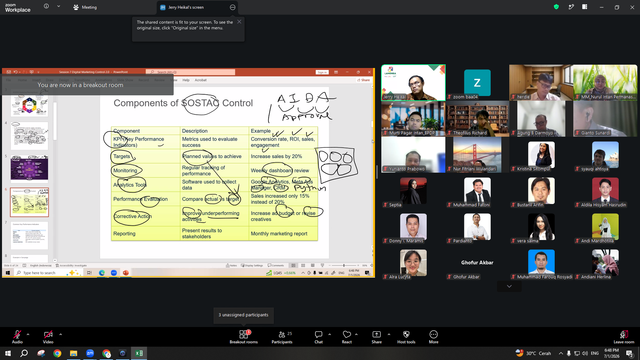Screen dimensions: 640x360
Task: Click Help tab in shared PowerPoint ribbon
Action: coord(186,80)
